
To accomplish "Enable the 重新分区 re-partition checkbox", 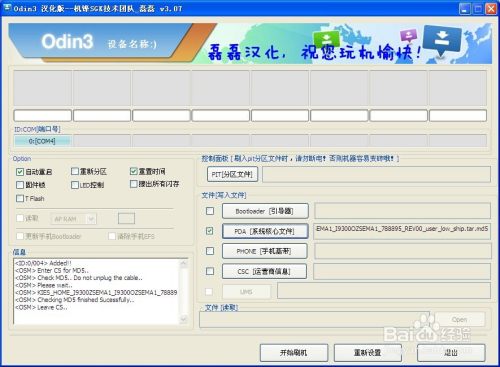I will (75, 171).
